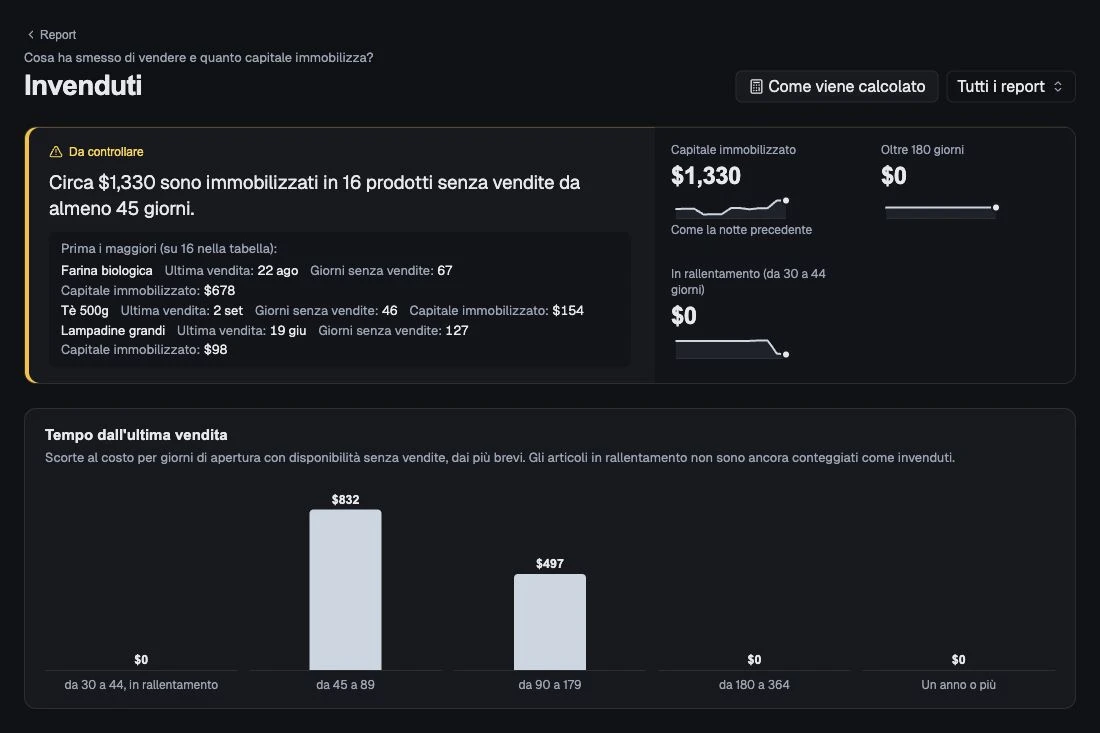Image resolution: width=1100 pixels, height=733 pixels.
Task: Select the $497 bar for da 90 a 179
Action: tap(550, 621)
